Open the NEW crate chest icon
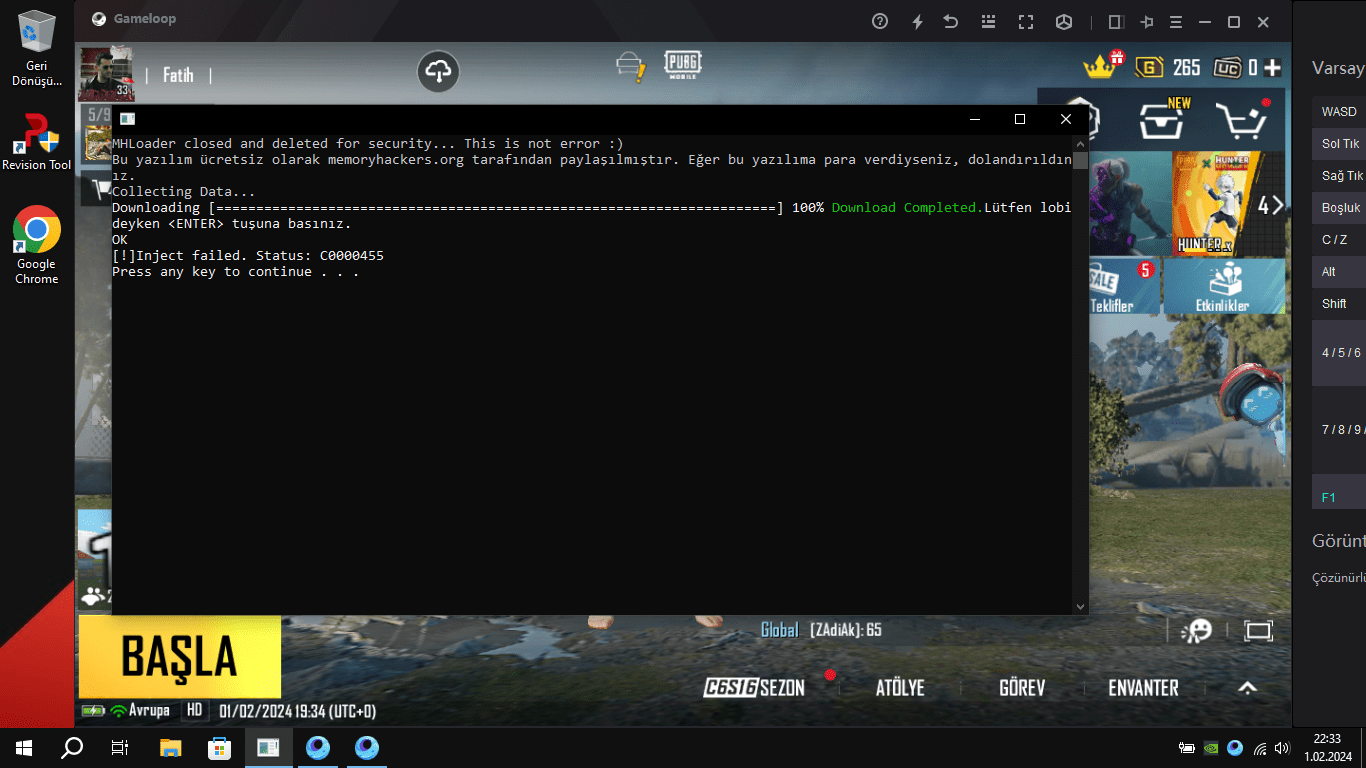 (1164, 119)
